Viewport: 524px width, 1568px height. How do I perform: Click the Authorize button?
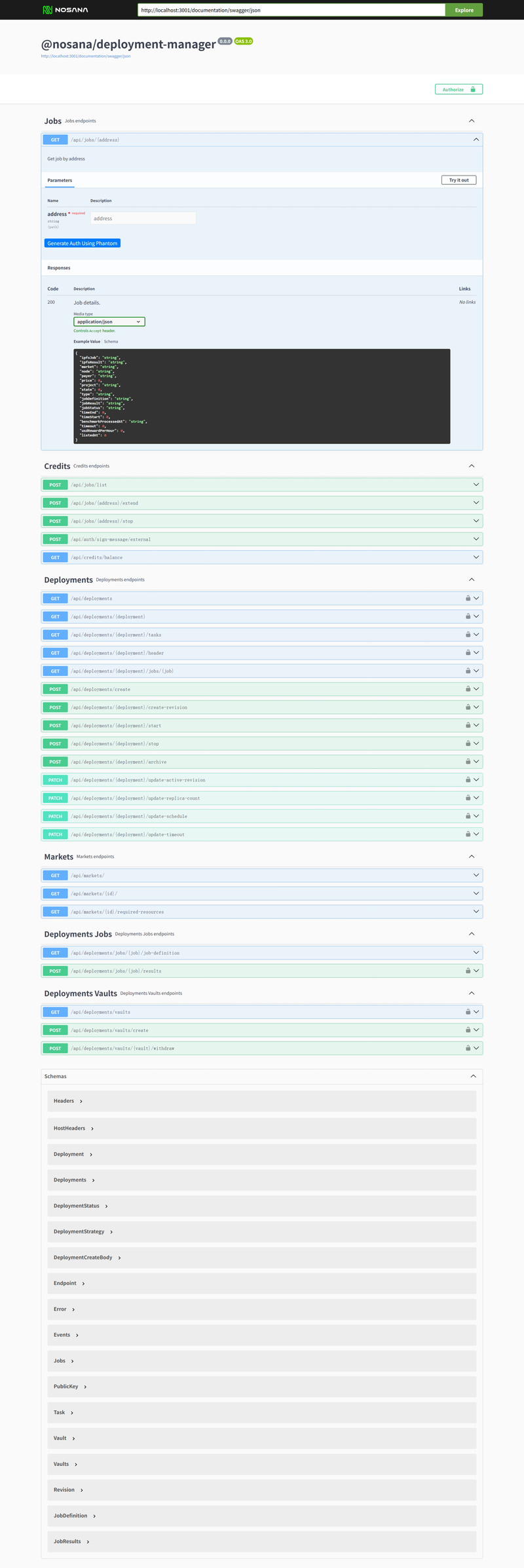(x=458, y=89)
